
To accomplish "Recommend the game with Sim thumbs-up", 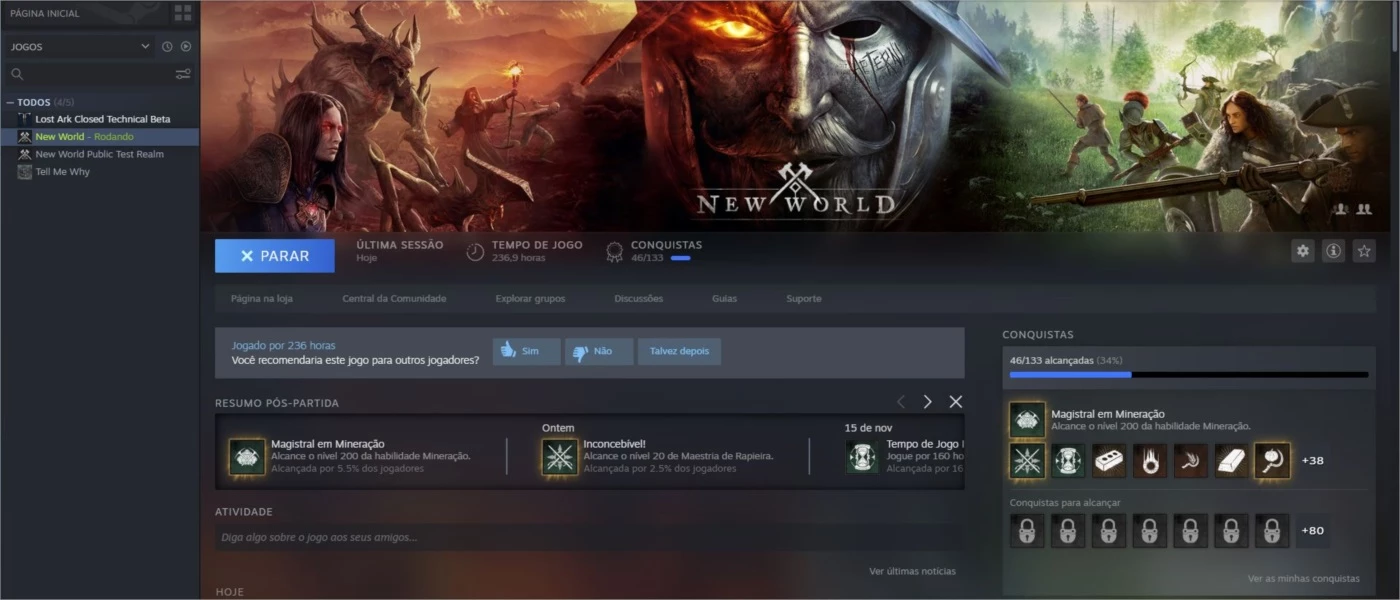I will tap(526, 352).
